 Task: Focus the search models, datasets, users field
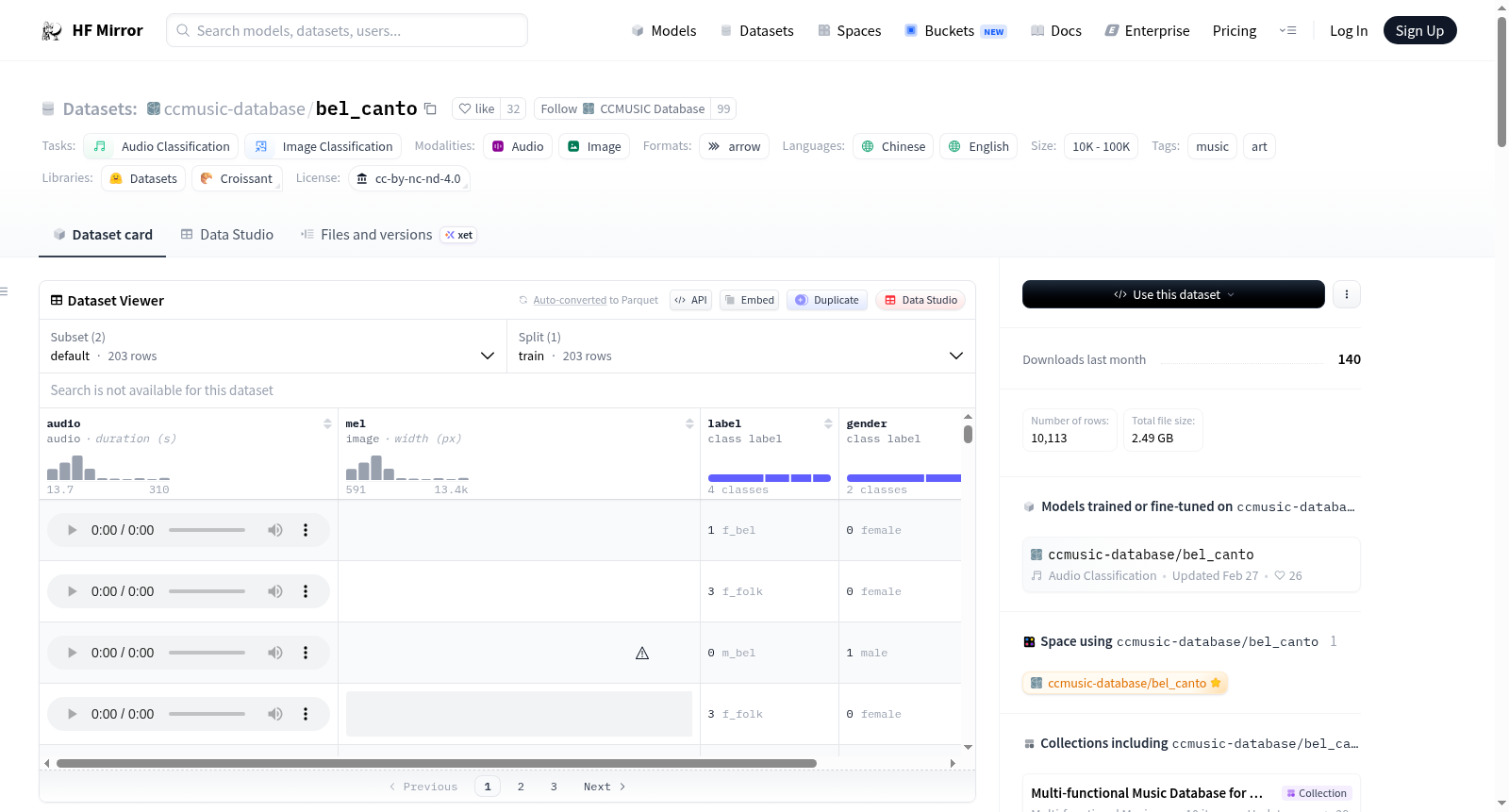[347, 30]
